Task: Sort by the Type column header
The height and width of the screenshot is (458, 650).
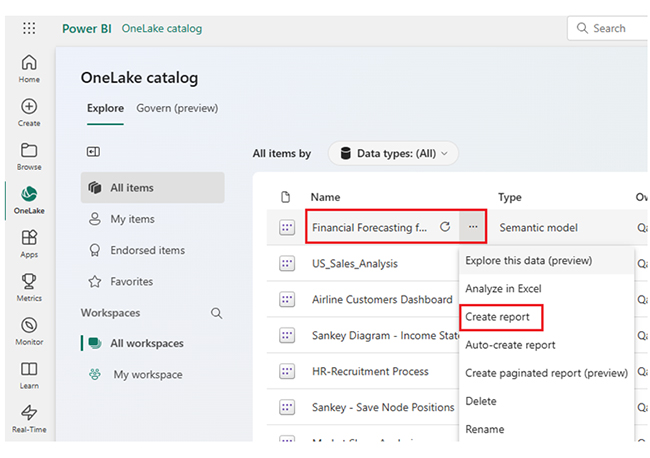Action: (x=509, y=197)
